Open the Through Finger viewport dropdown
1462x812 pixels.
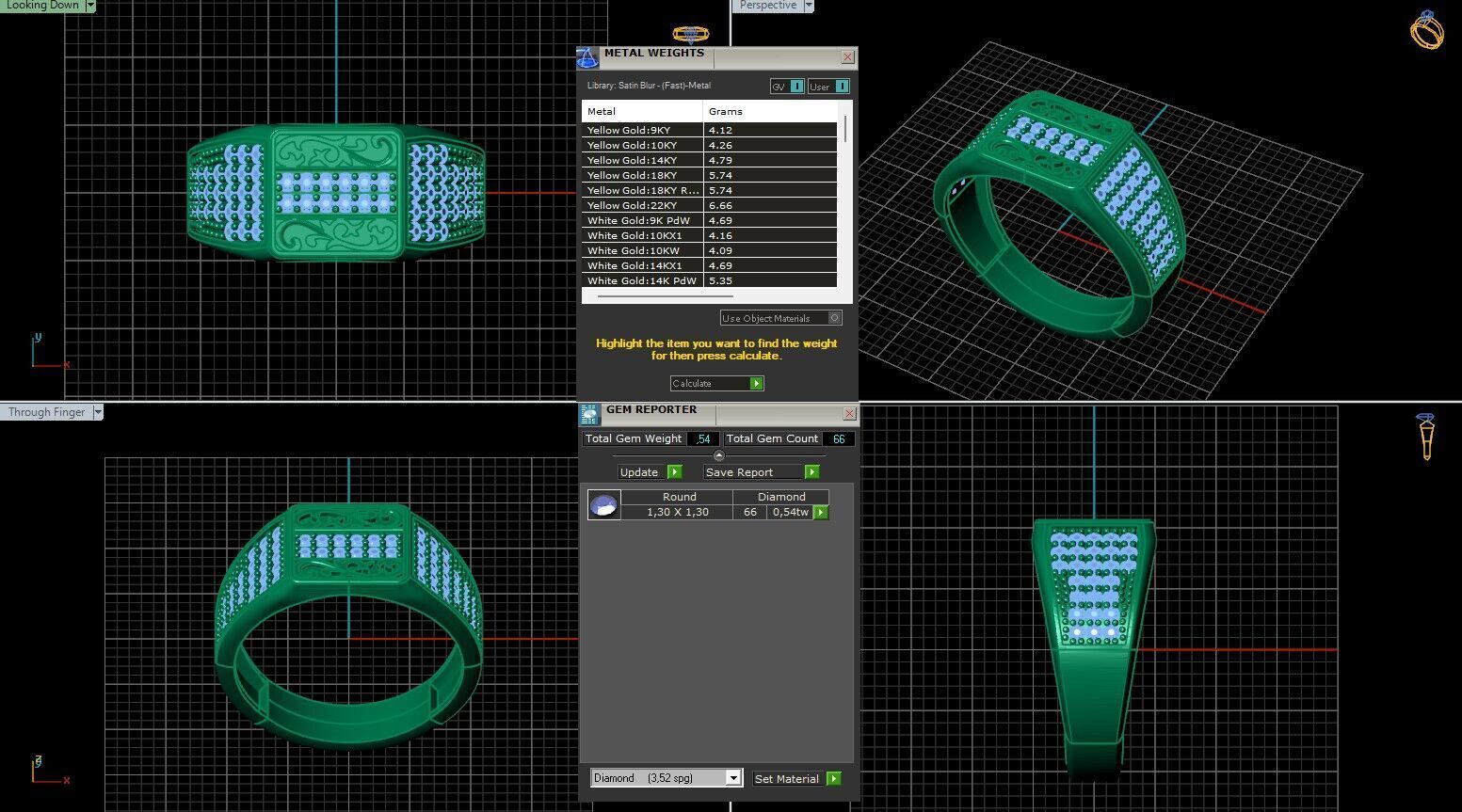[x=98, y=412]
